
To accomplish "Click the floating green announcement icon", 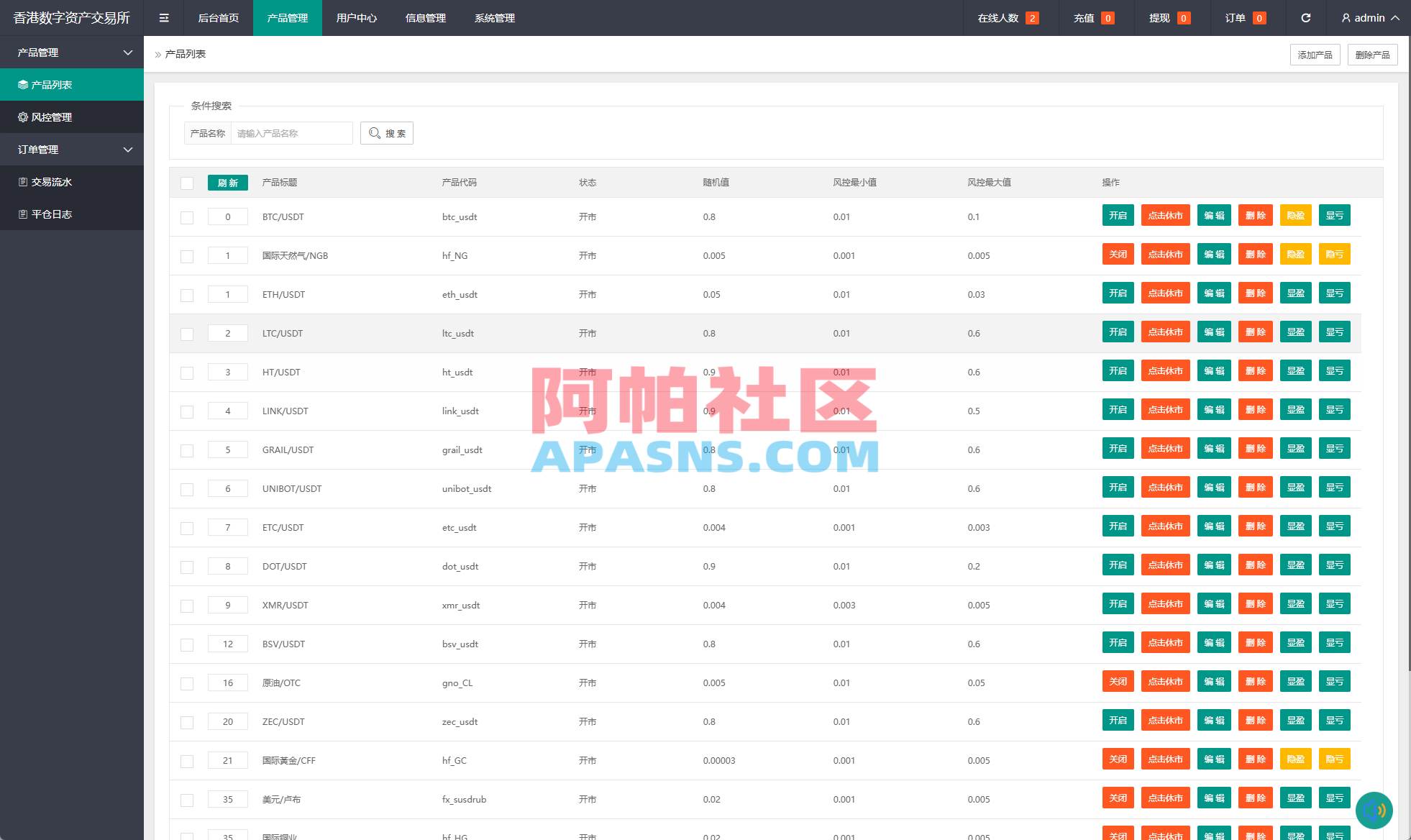I will (x=1375, y=810).
